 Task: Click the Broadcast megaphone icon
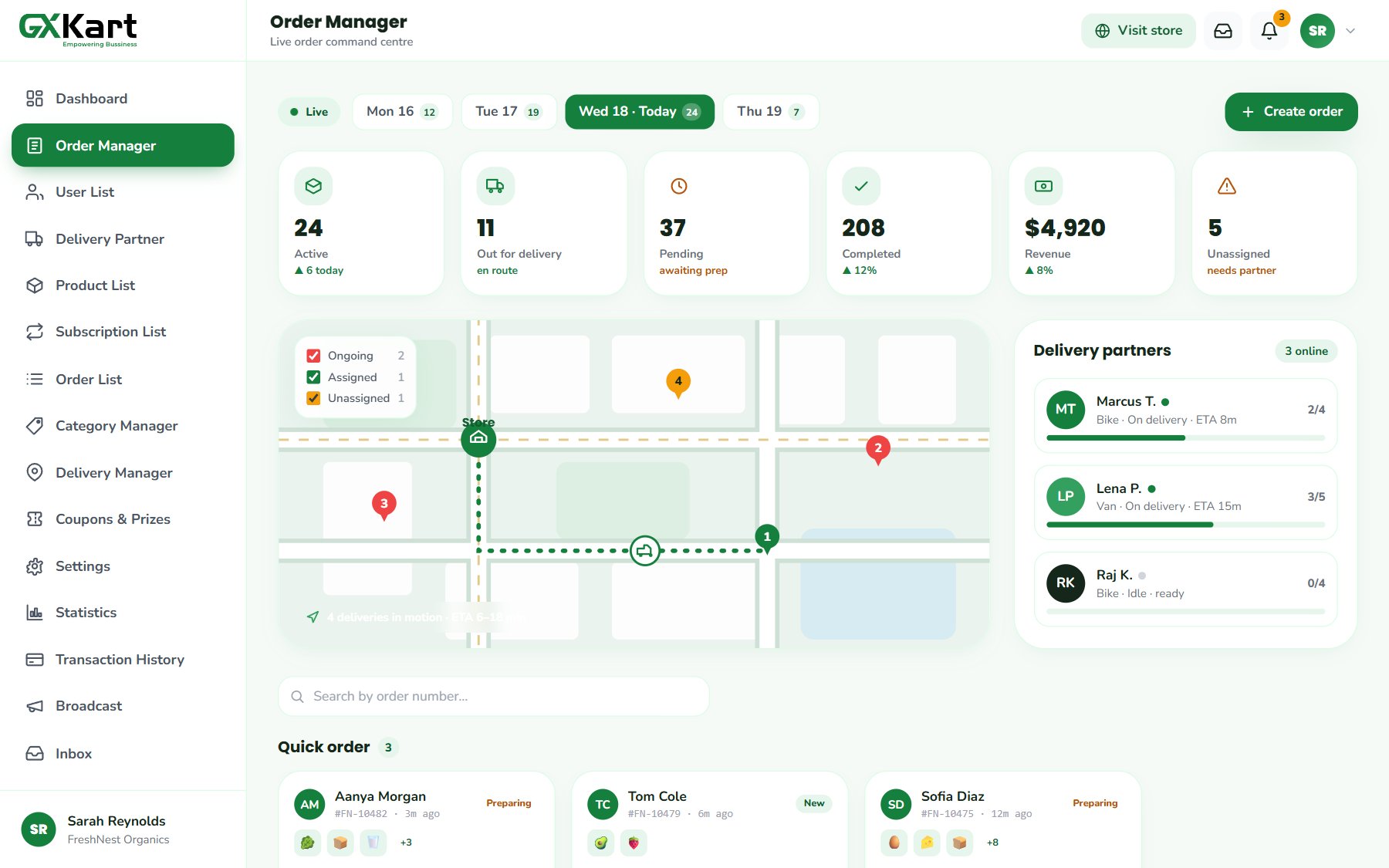(35, 706)
